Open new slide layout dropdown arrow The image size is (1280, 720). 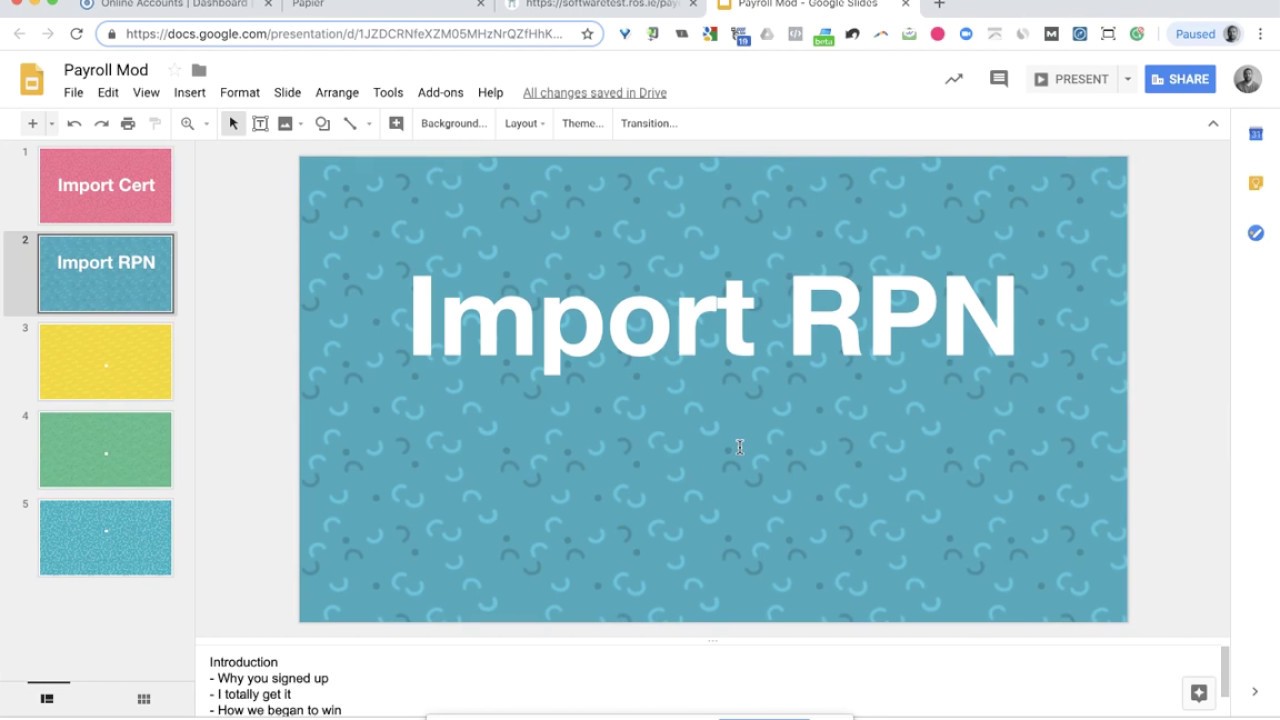click(51, 124)
